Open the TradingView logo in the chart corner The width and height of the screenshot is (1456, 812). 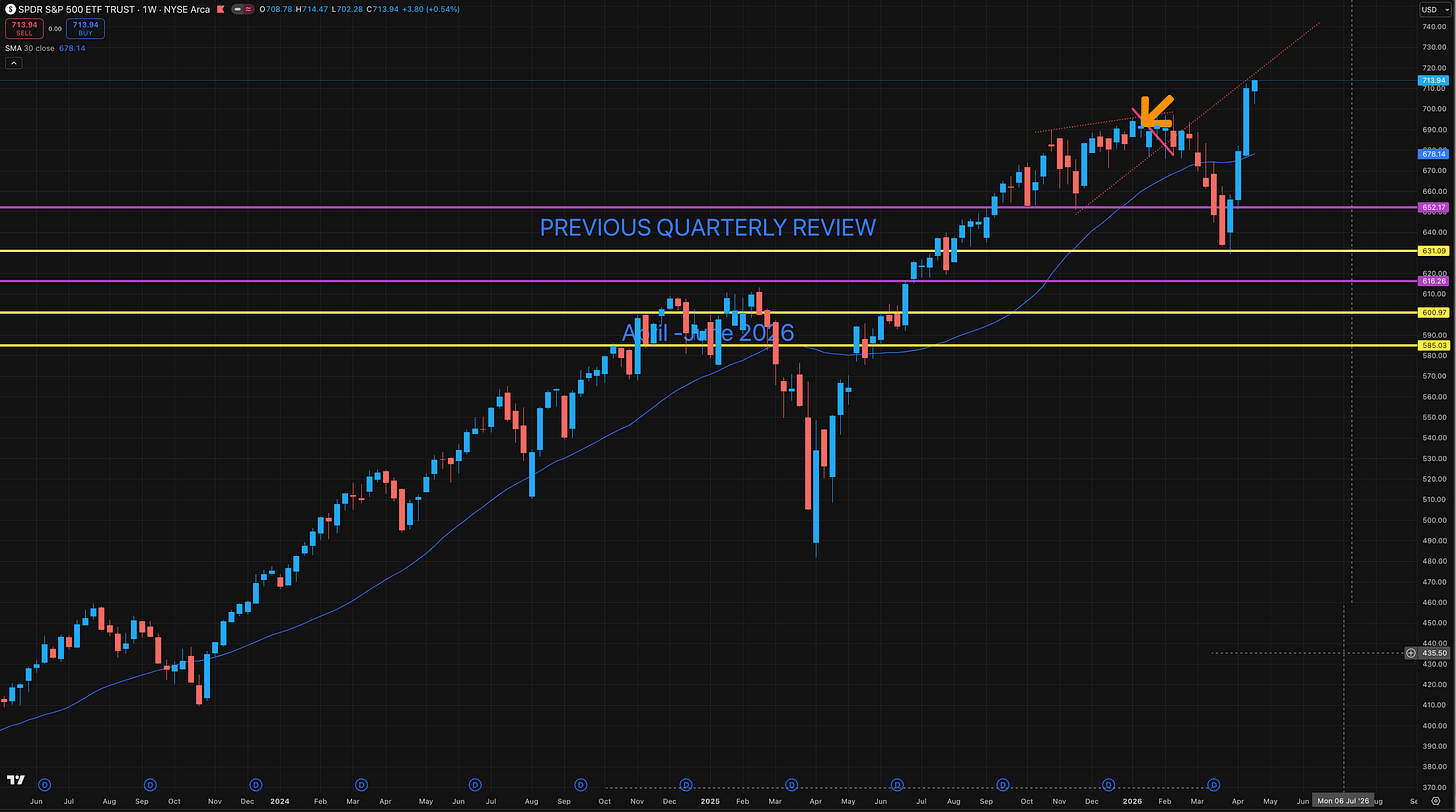[x=16, y=781]
